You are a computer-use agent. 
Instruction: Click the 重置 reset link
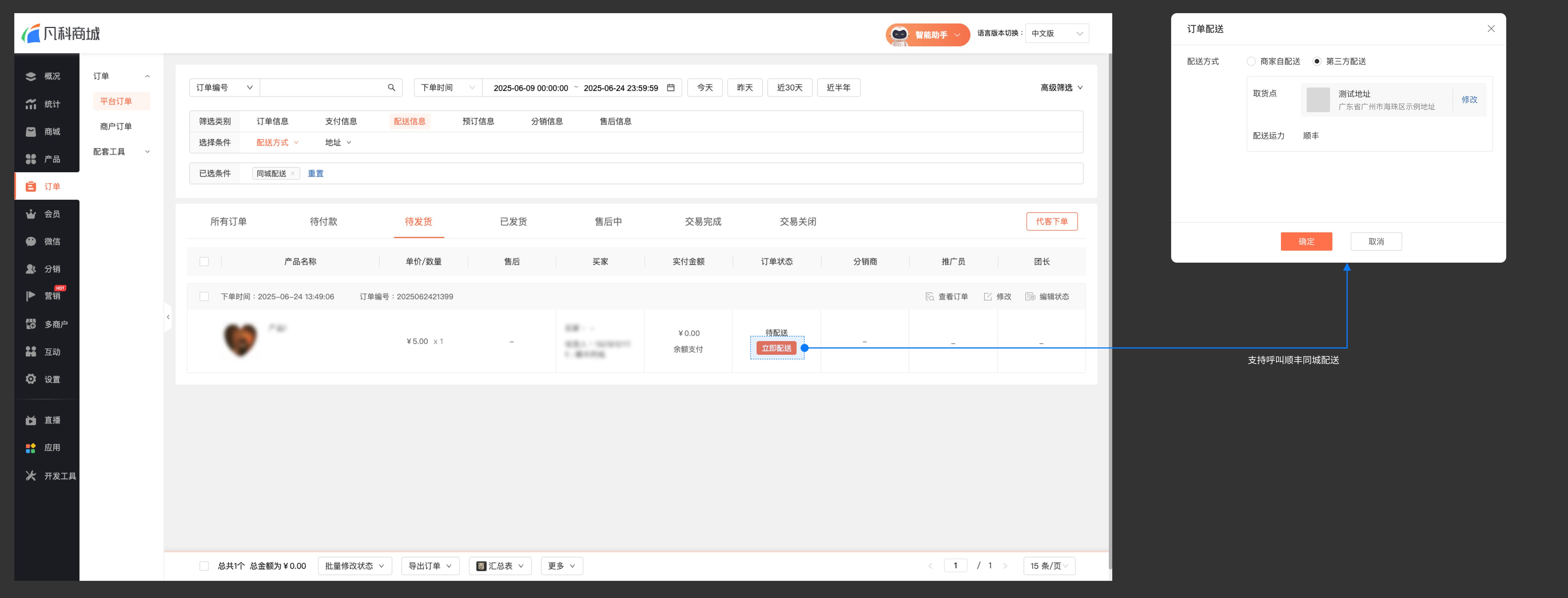point(315,174)
